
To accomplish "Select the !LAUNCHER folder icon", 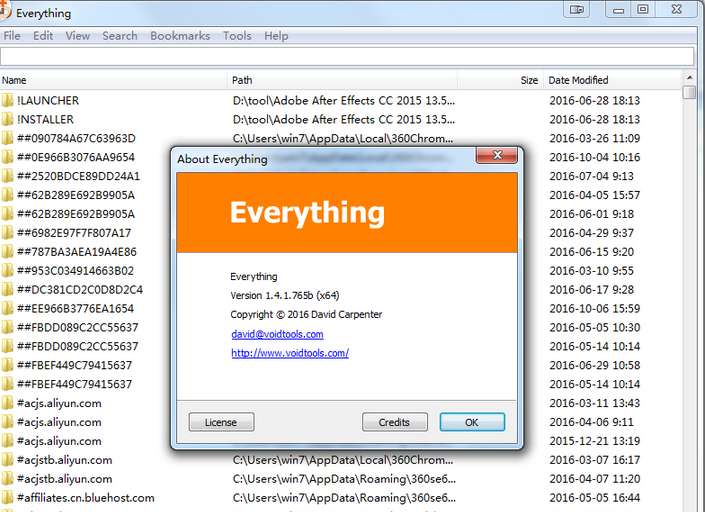I will coord(7,100).
